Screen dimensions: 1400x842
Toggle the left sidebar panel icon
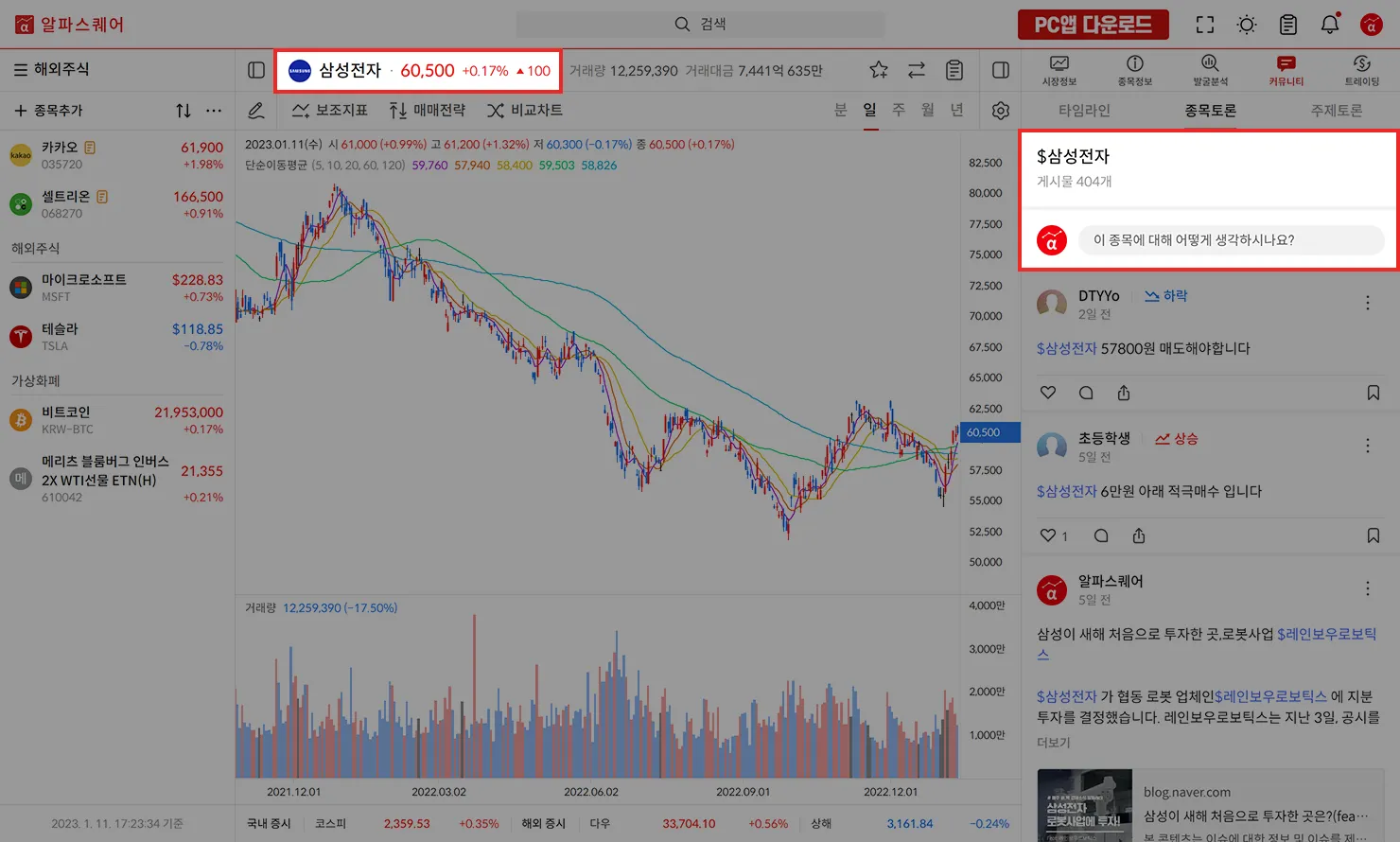click(255, 70)
